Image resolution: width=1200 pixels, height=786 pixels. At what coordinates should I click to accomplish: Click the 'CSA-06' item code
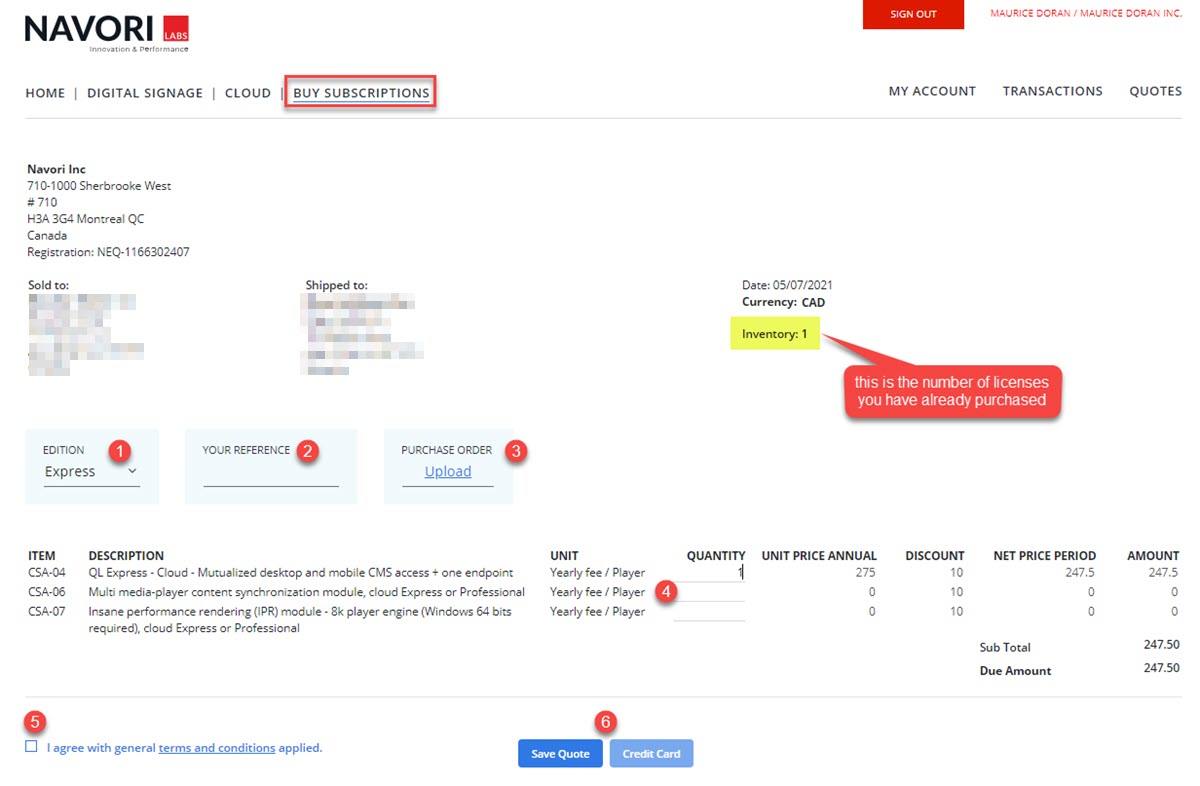[x=47, y=592]
